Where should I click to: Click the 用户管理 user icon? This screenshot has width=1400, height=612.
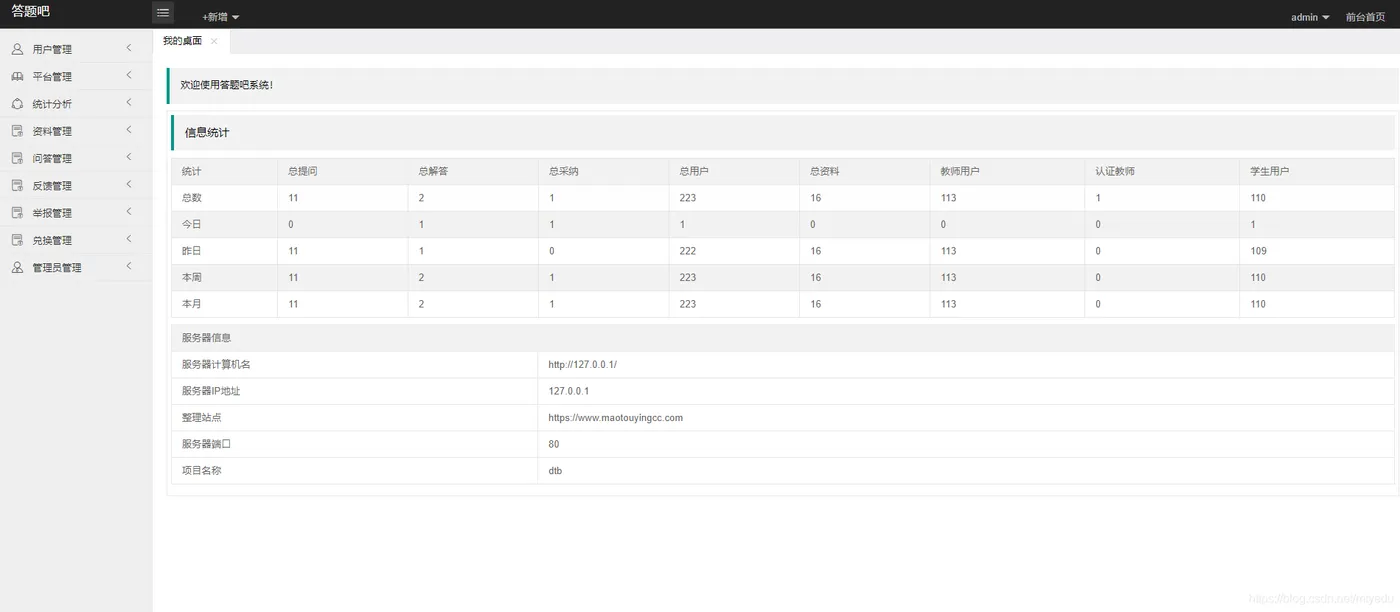17,49
